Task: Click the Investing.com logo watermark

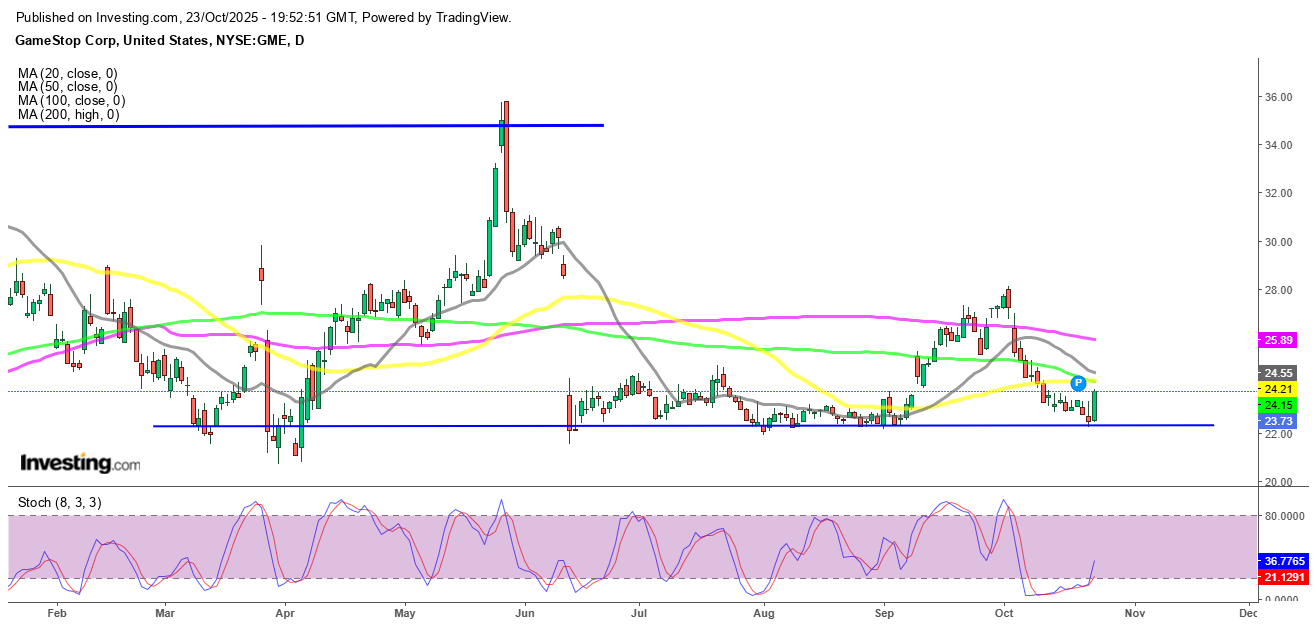Action: click(80, 464)
